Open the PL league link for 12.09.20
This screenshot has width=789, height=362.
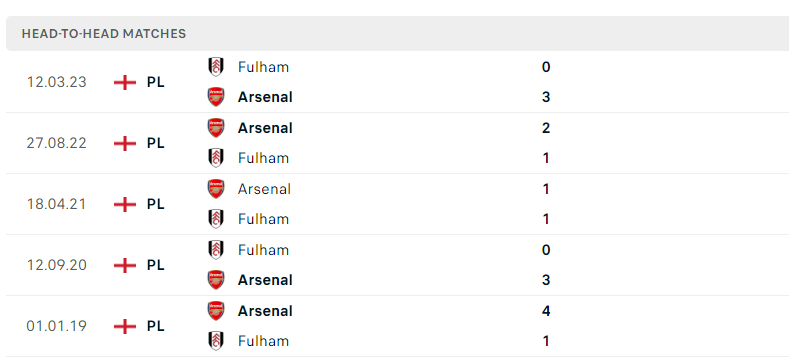point(155,265)
